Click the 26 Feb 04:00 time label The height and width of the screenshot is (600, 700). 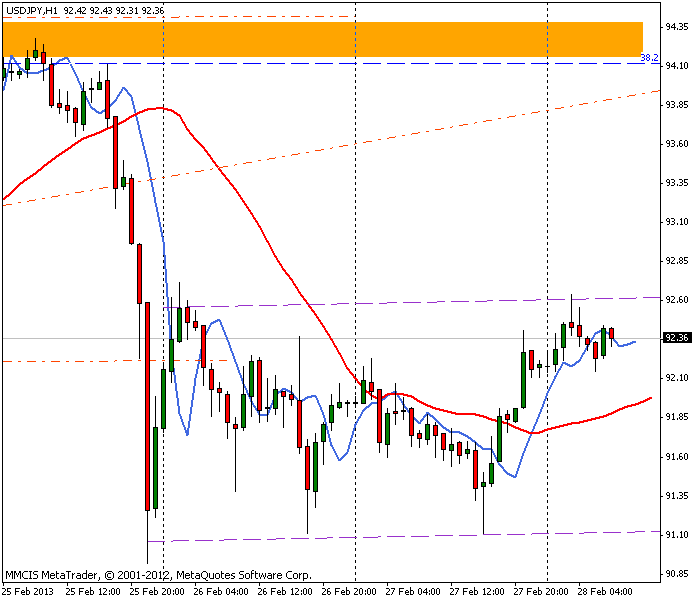tap(221, 592)
